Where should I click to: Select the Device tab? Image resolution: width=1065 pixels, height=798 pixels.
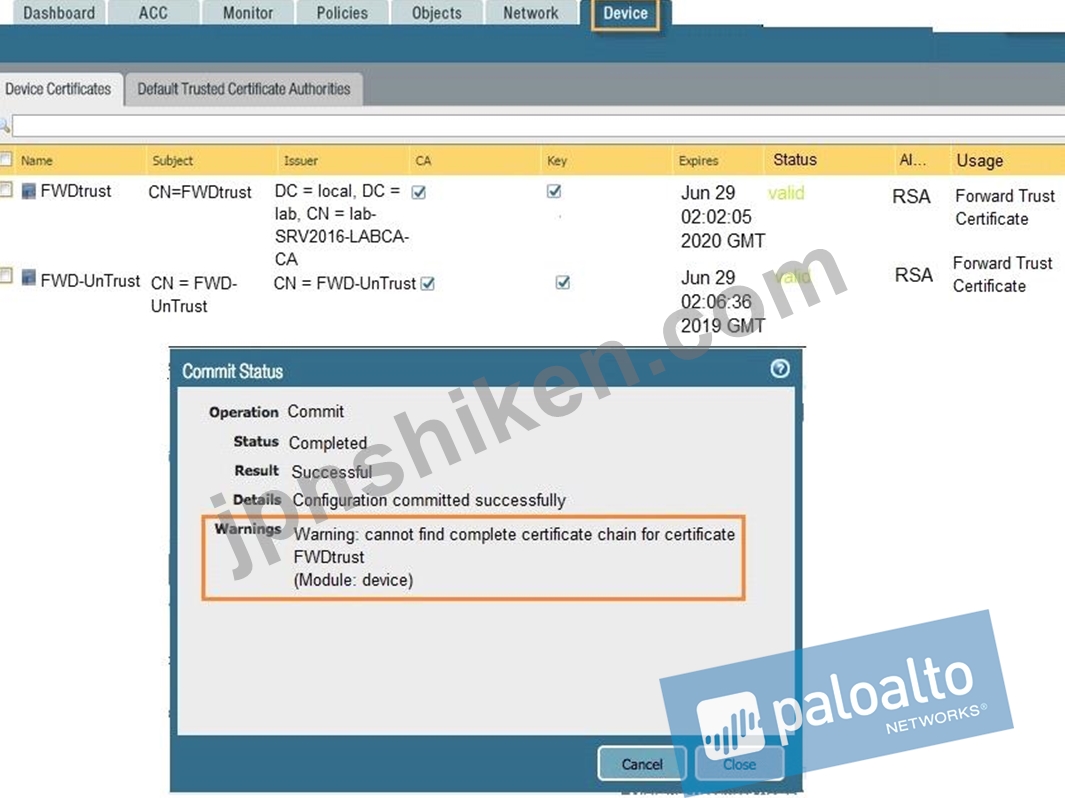[x=626, y=14]
